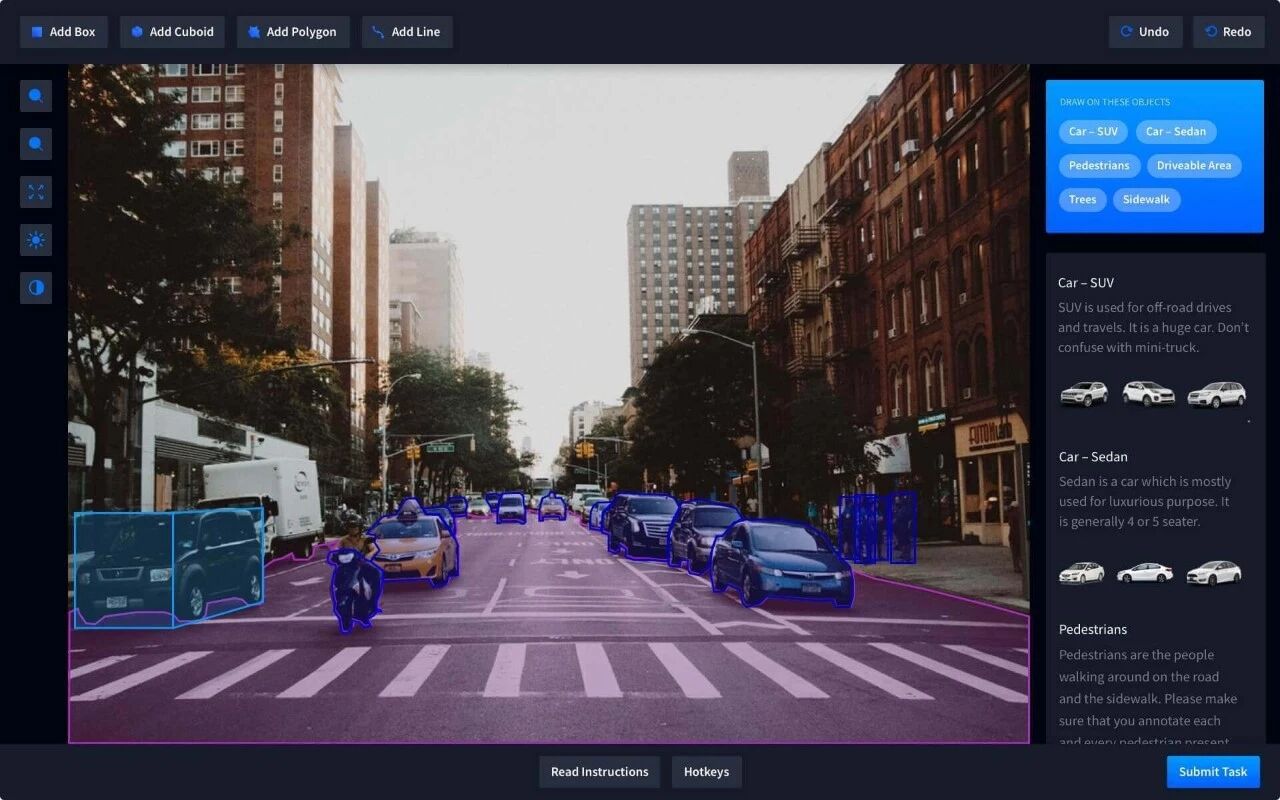
Task: Open the Hotkeys reference
Action: click(x=706, y=772)
